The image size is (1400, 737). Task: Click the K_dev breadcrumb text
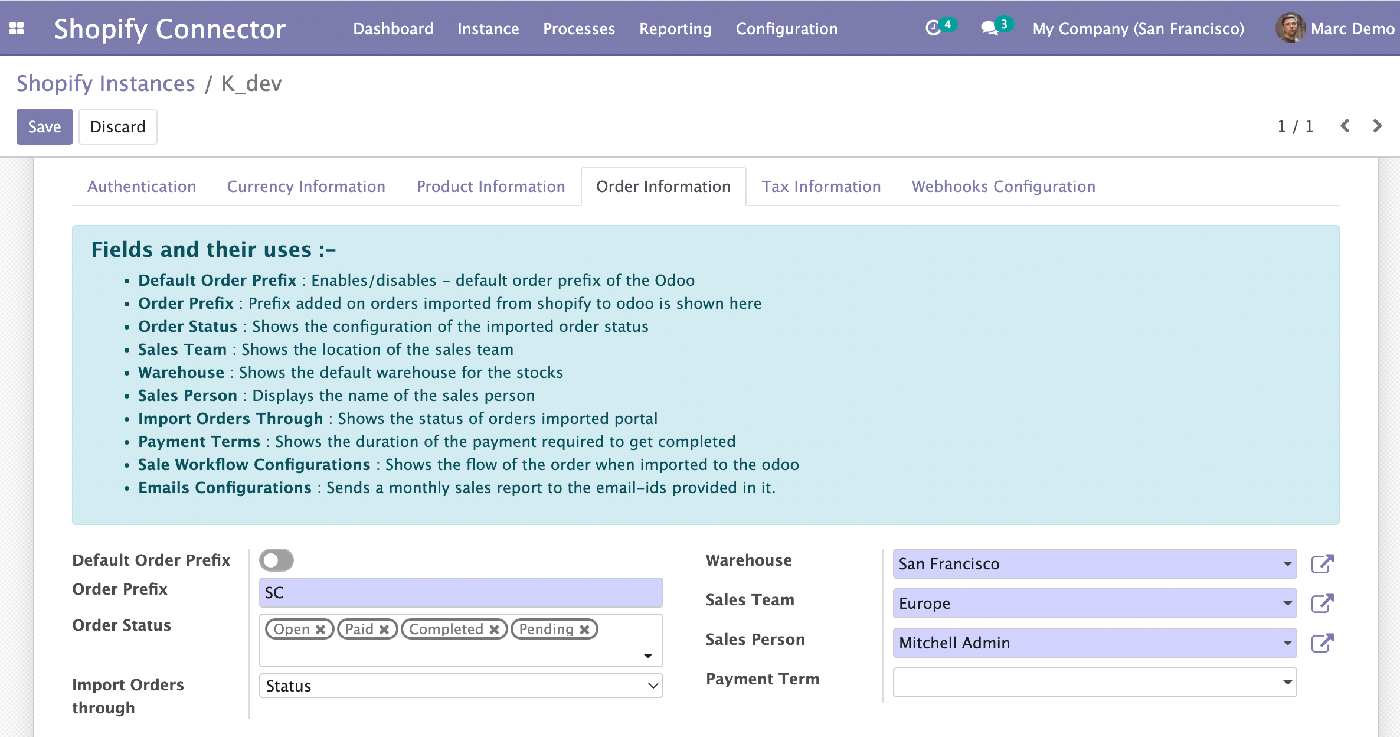[252, 84]
